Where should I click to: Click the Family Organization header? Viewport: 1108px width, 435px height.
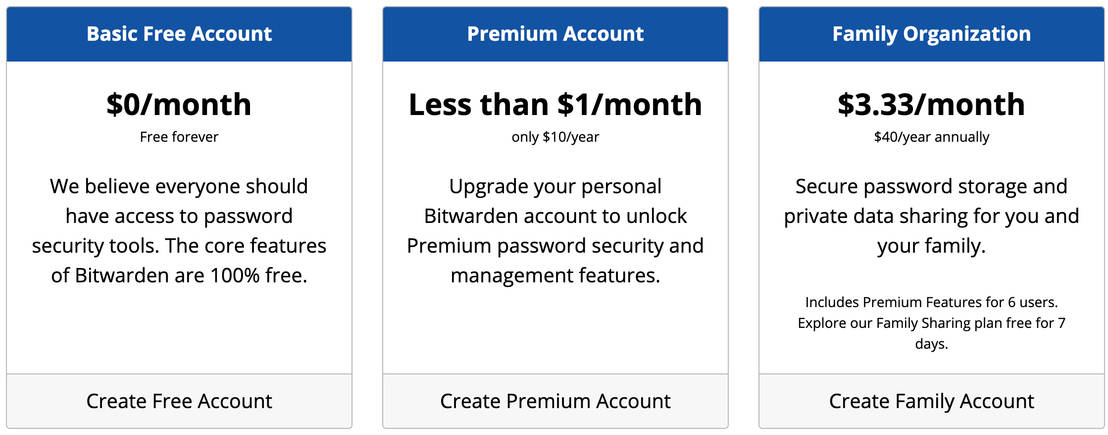click(931, 34)
